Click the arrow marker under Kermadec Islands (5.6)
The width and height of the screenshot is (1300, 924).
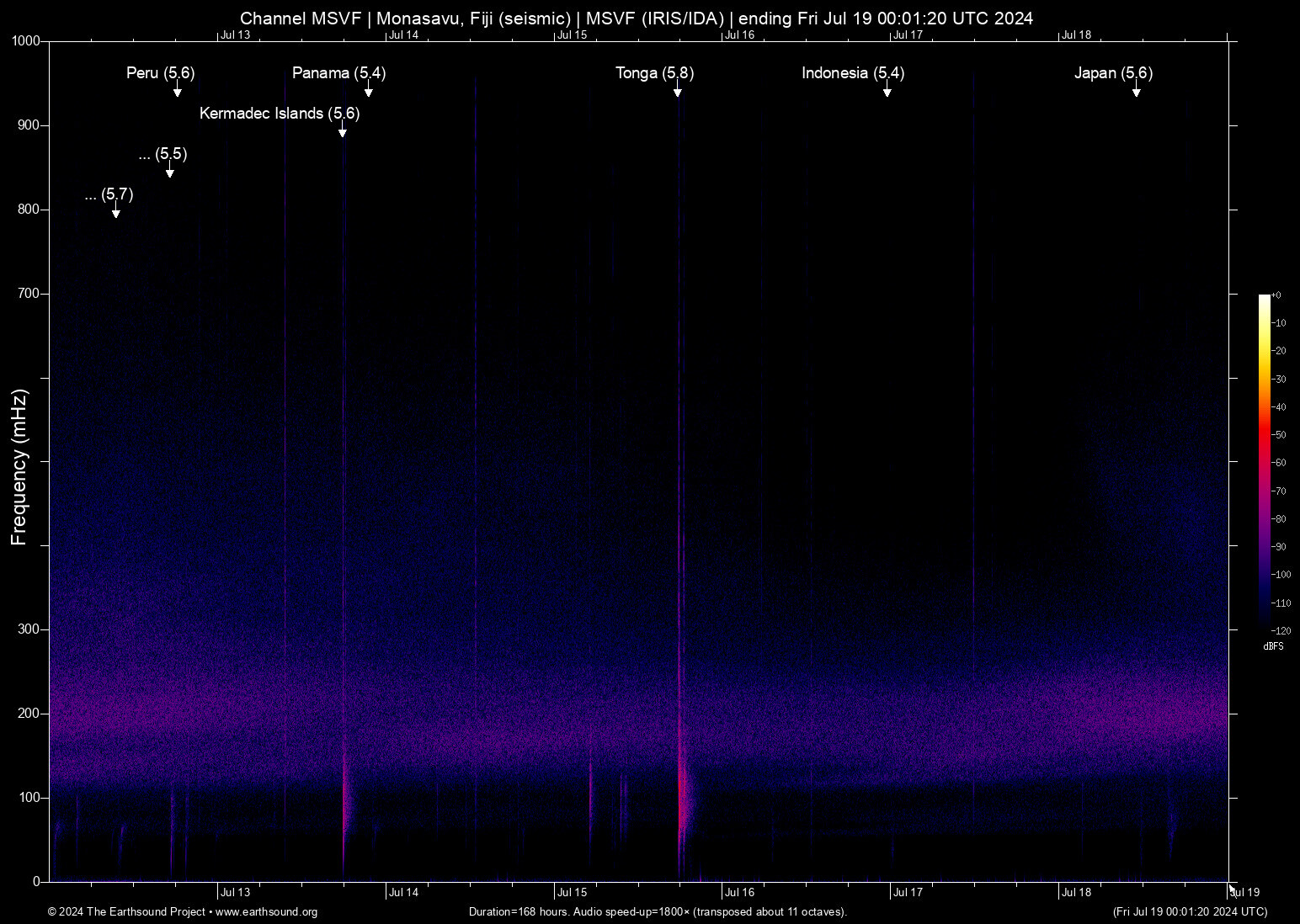pos(342,130)
